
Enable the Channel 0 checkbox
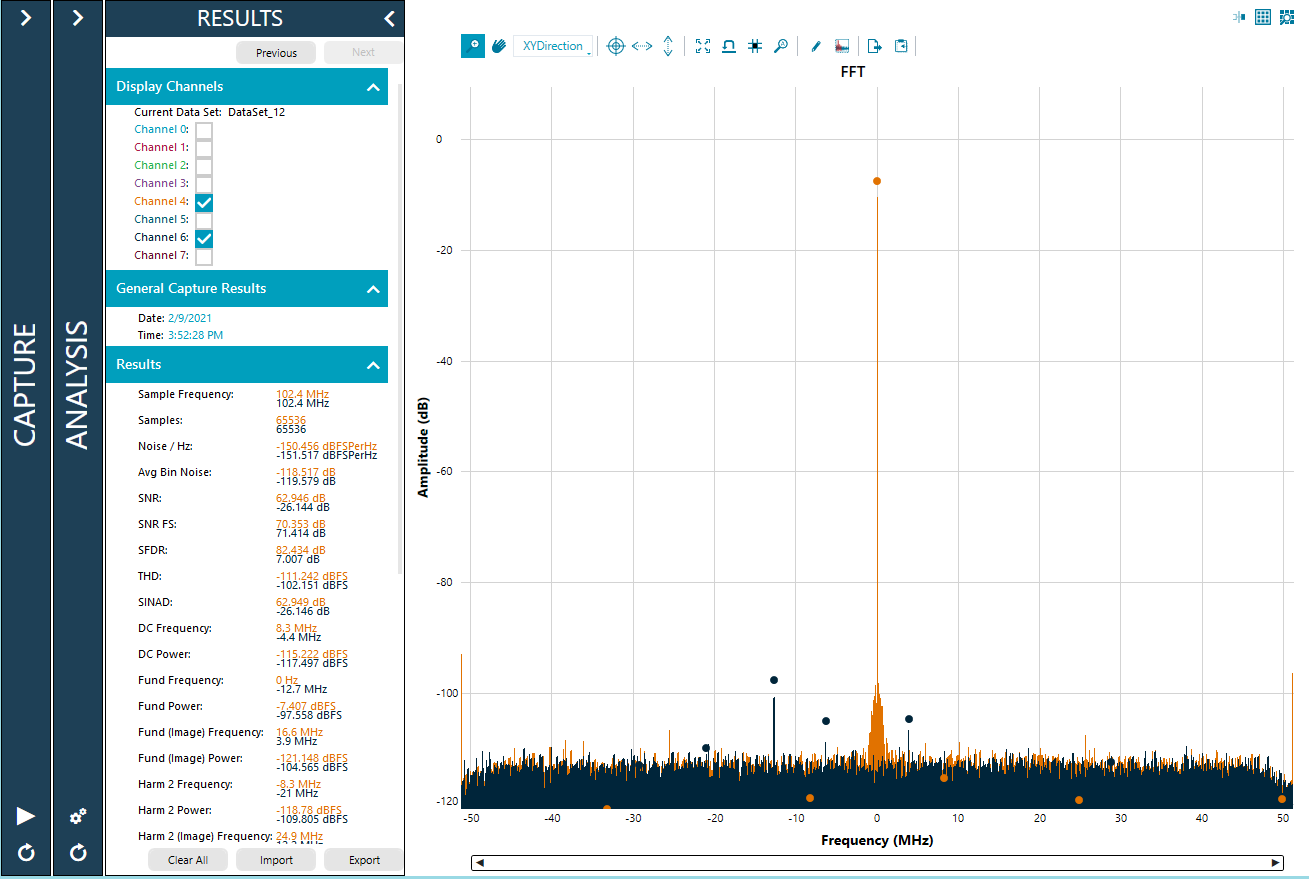pyautogui.click(x=204, y=130)
